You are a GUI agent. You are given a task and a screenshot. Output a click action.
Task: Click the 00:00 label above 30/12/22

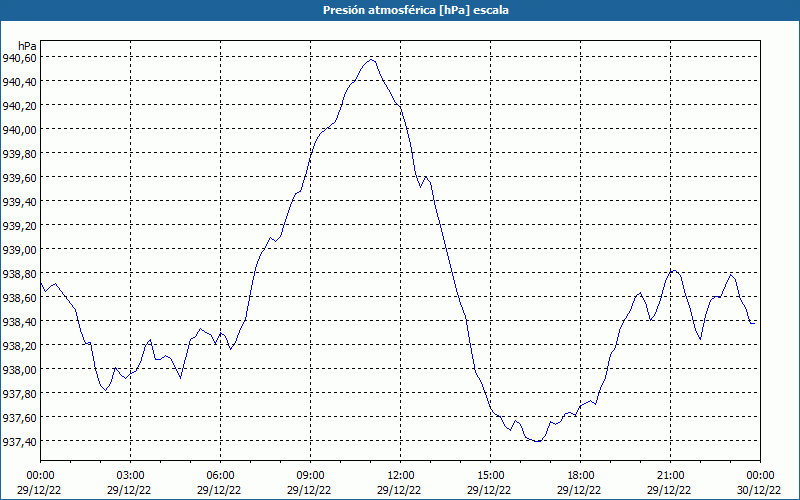pos(760,476)
